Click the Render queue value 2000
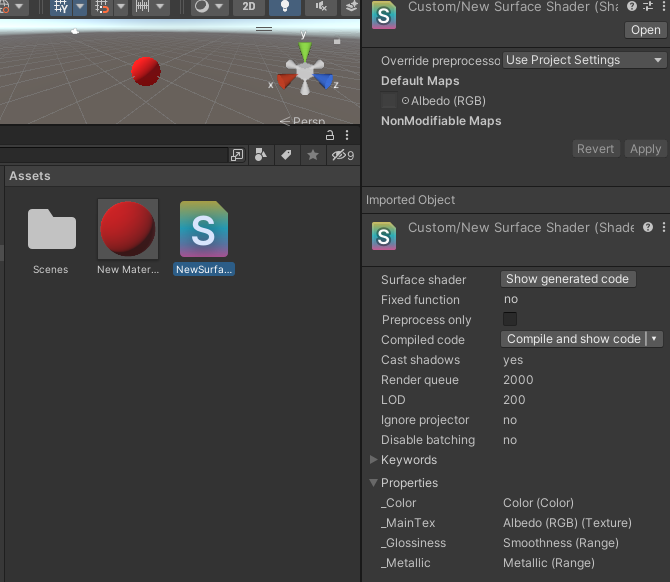The image size is (670, 582). (x=518, y=380)
